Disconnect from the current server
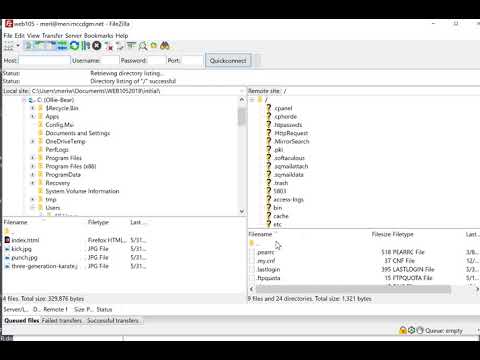The width and height of the screenshot is (480, 360). [x=109, y=46]
